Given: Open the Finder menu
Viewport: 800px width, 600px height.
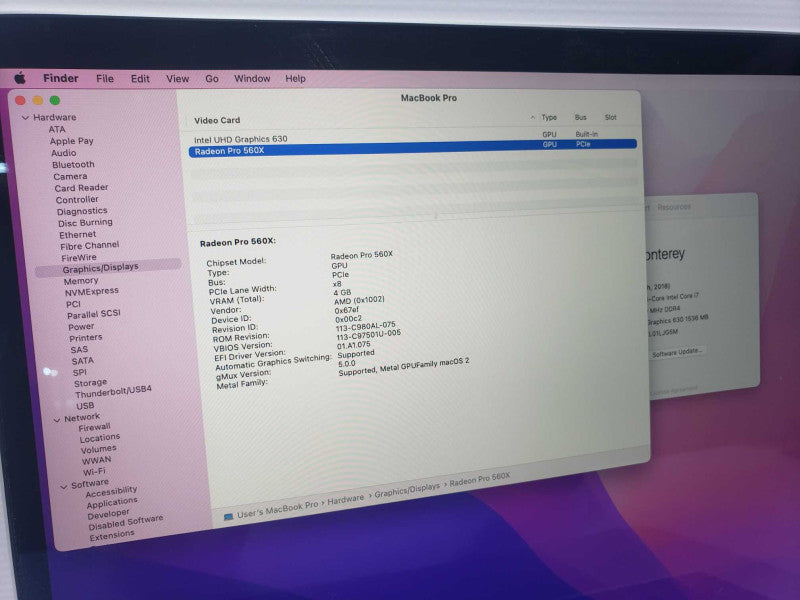Looking at the screenshot, I should click(61, 78).
